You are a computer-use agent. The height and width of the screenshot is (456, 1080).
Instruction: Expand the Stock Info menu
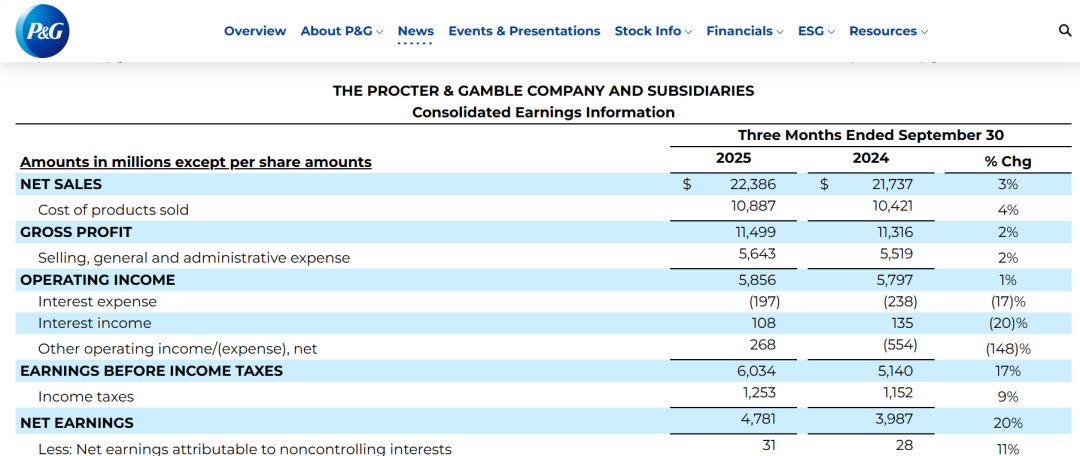click(x=653, y=31)
